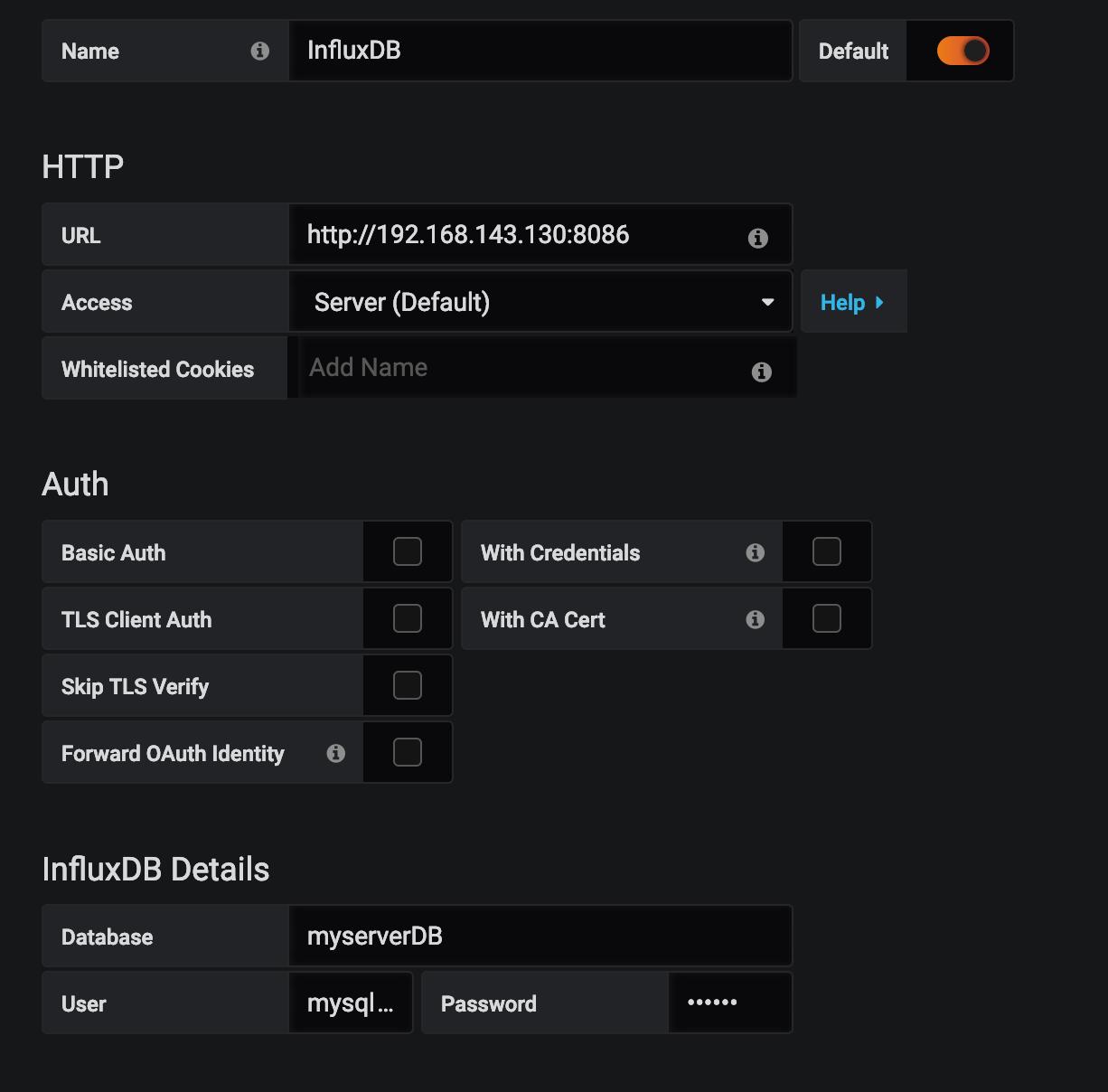Click the Password input field
Screen dimensions: 1108x1092
coord(730,1003)
